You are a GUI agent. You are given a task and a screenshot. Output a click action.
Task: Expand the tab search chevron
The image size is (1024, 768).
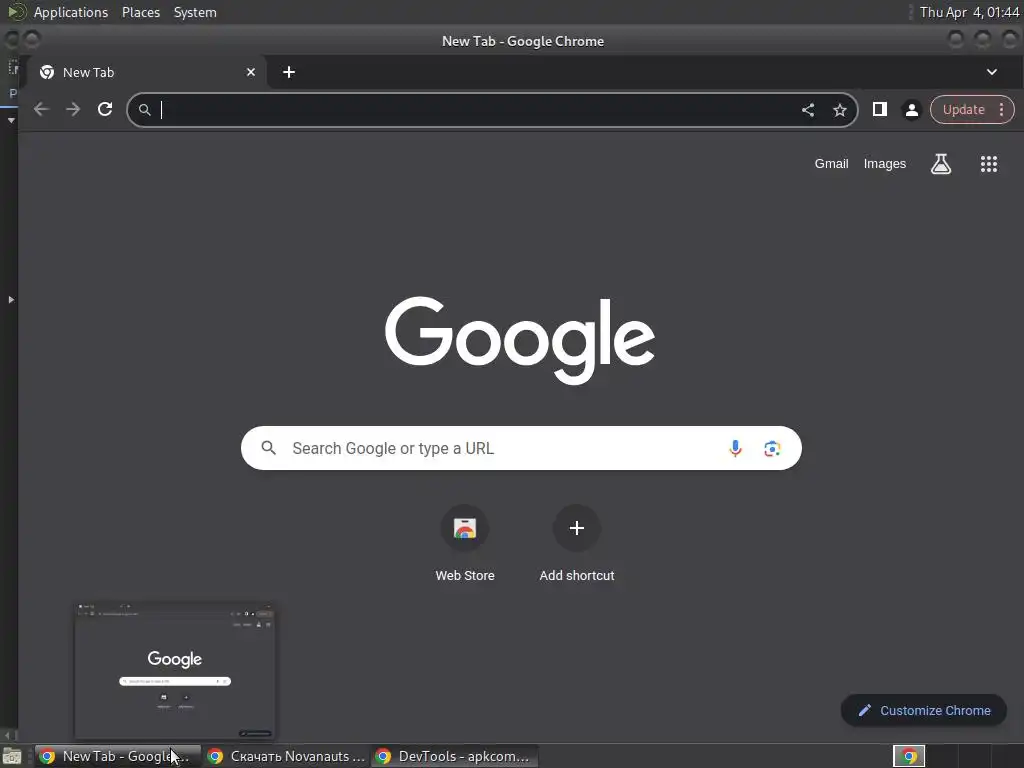(x=991, y=72)
